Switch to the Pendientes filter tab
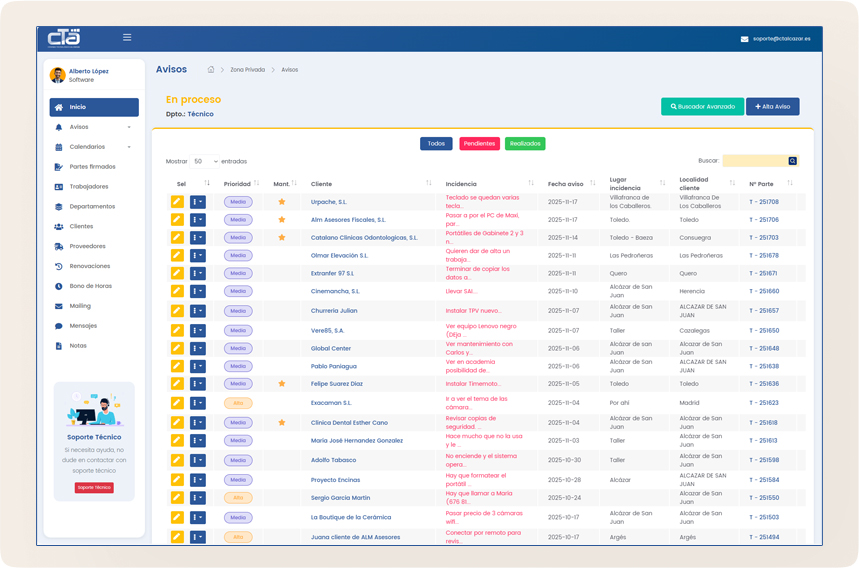859x568 pixels. (479, 144)
